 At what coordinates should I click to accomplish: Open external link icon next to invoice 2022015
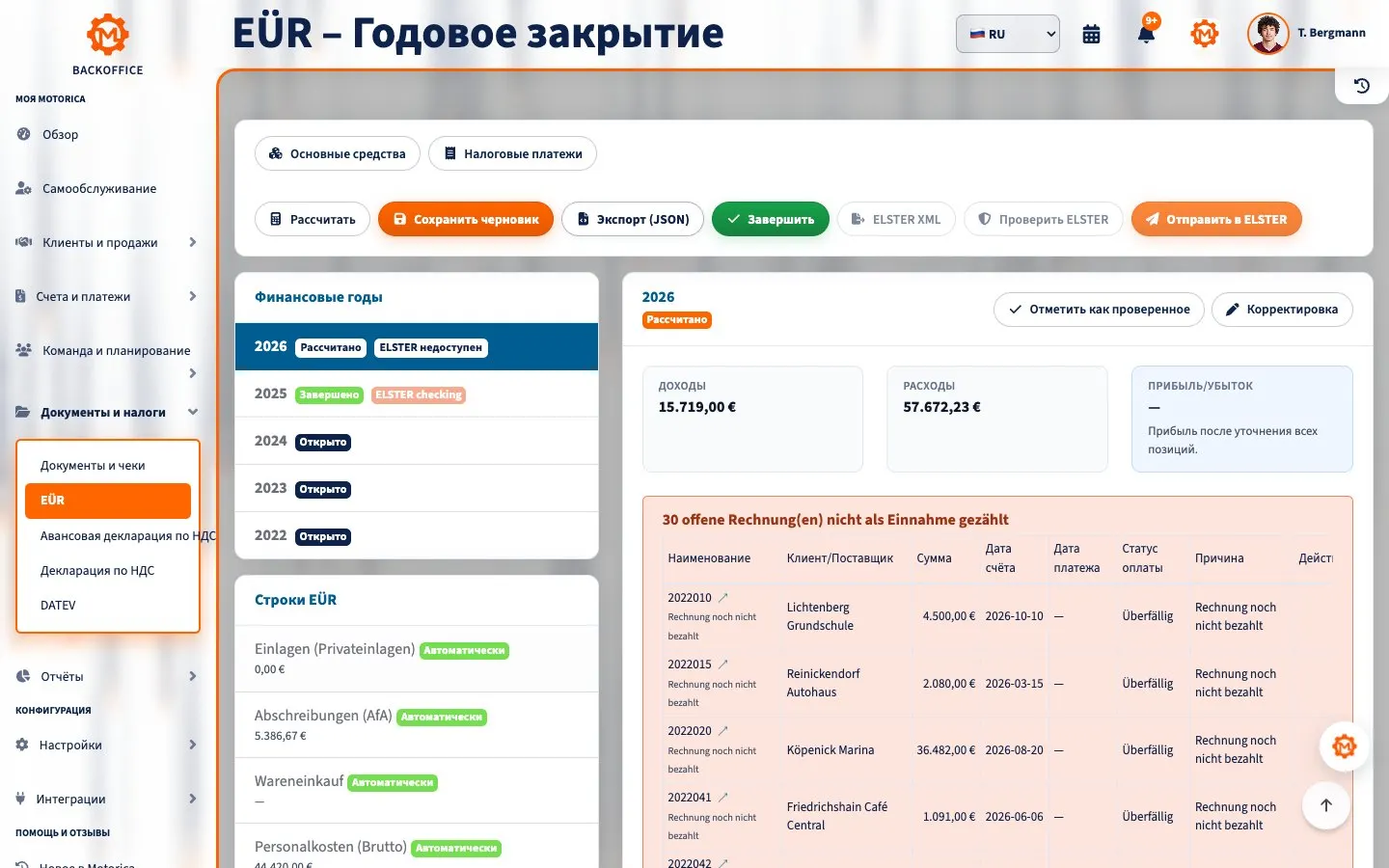[x=723, y=665]
